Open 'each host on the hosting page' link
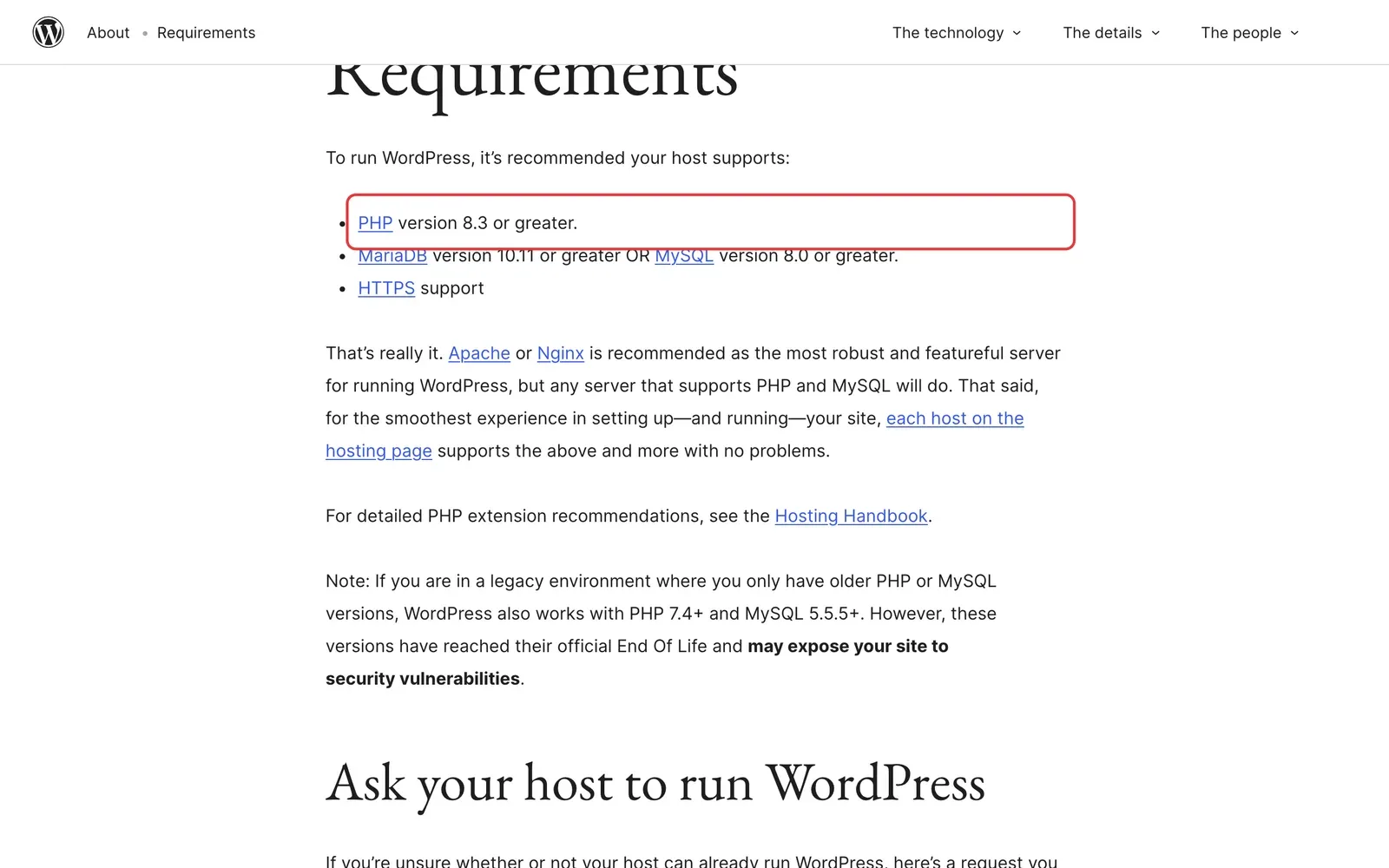The height and width of the screenshot is (868, 1389). click(x=955, y=418)
